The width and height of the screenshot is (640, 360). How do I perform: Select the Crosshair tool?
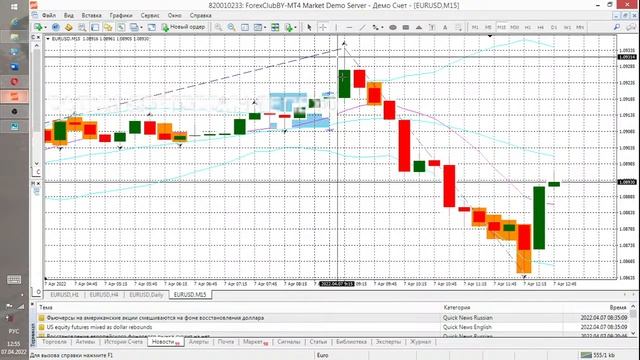(323, 27)
